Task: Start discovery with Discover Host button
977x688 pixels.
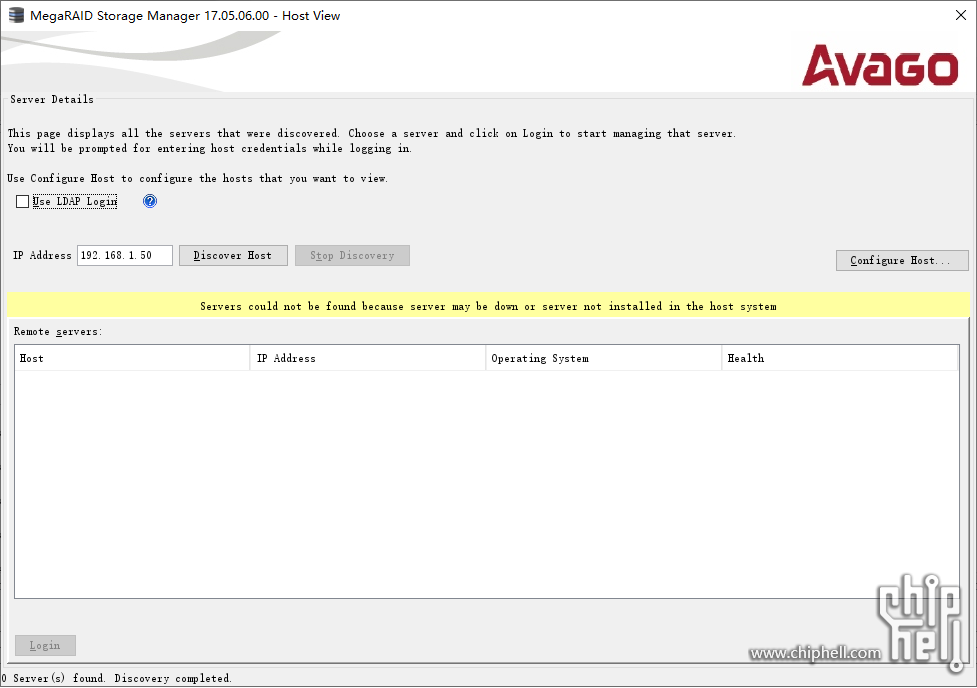Action: click(x=233, y=256)
